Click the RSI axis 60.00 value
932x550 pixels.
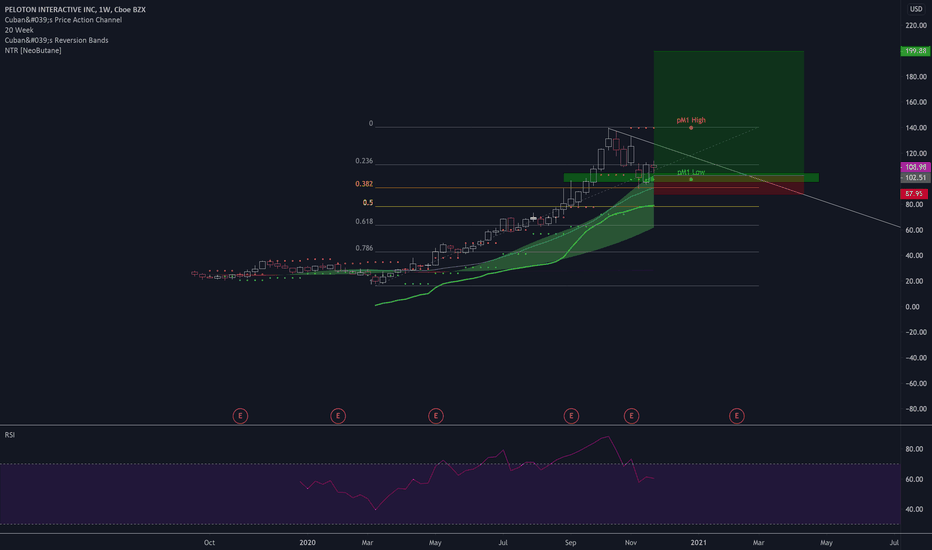coord(914,479)
